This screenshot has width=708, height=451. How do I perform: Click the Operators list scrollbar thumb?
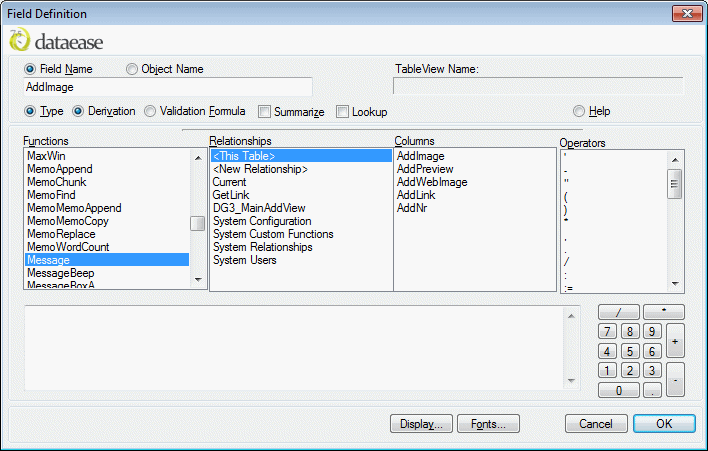(675, 184)
